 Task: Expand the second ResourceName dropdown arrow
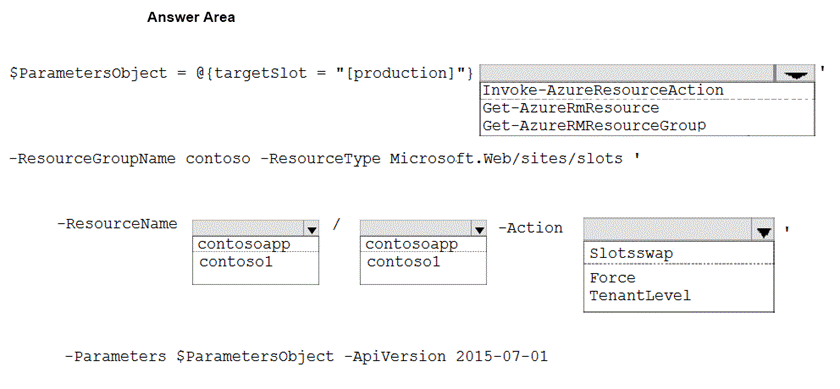pos(479,228)
